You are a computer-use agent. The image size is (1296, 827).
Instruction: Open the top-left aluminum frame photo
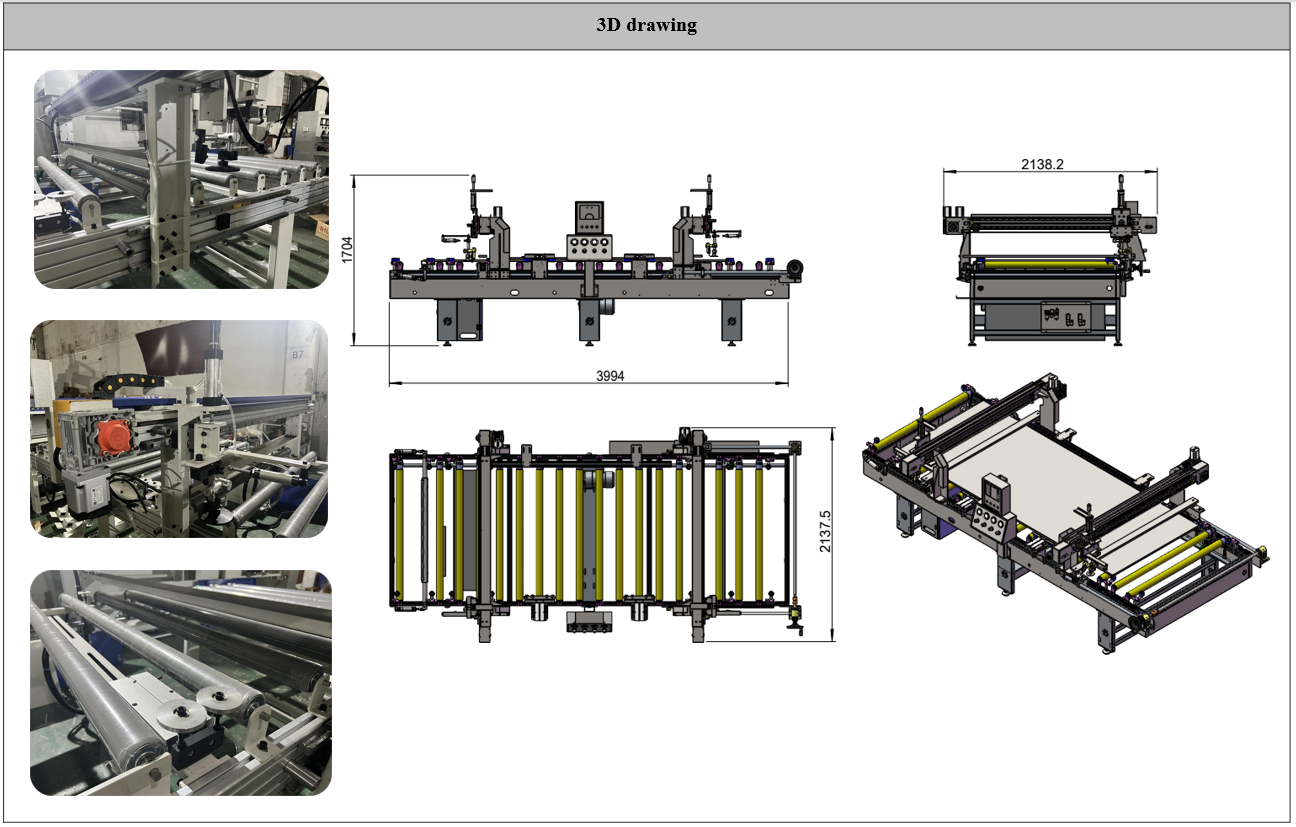[181, 180]
